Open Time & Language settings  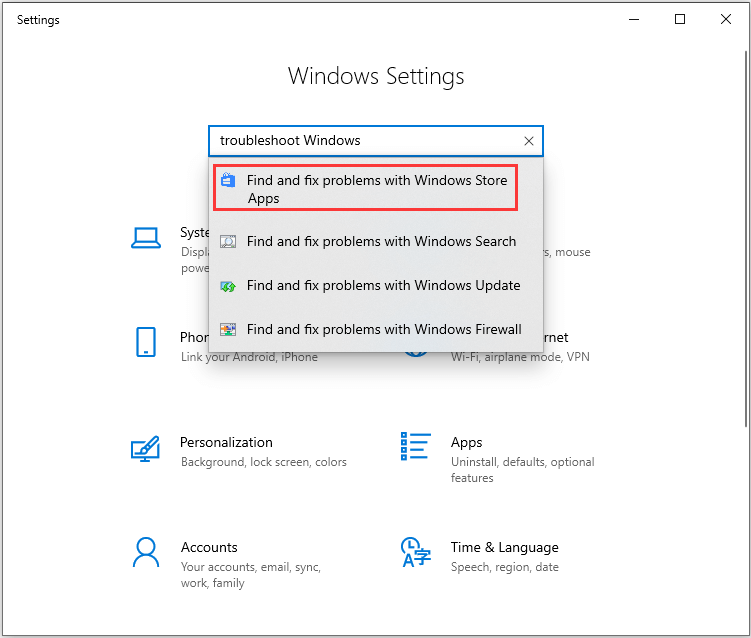pyautogui.click(x=479, y=556)
